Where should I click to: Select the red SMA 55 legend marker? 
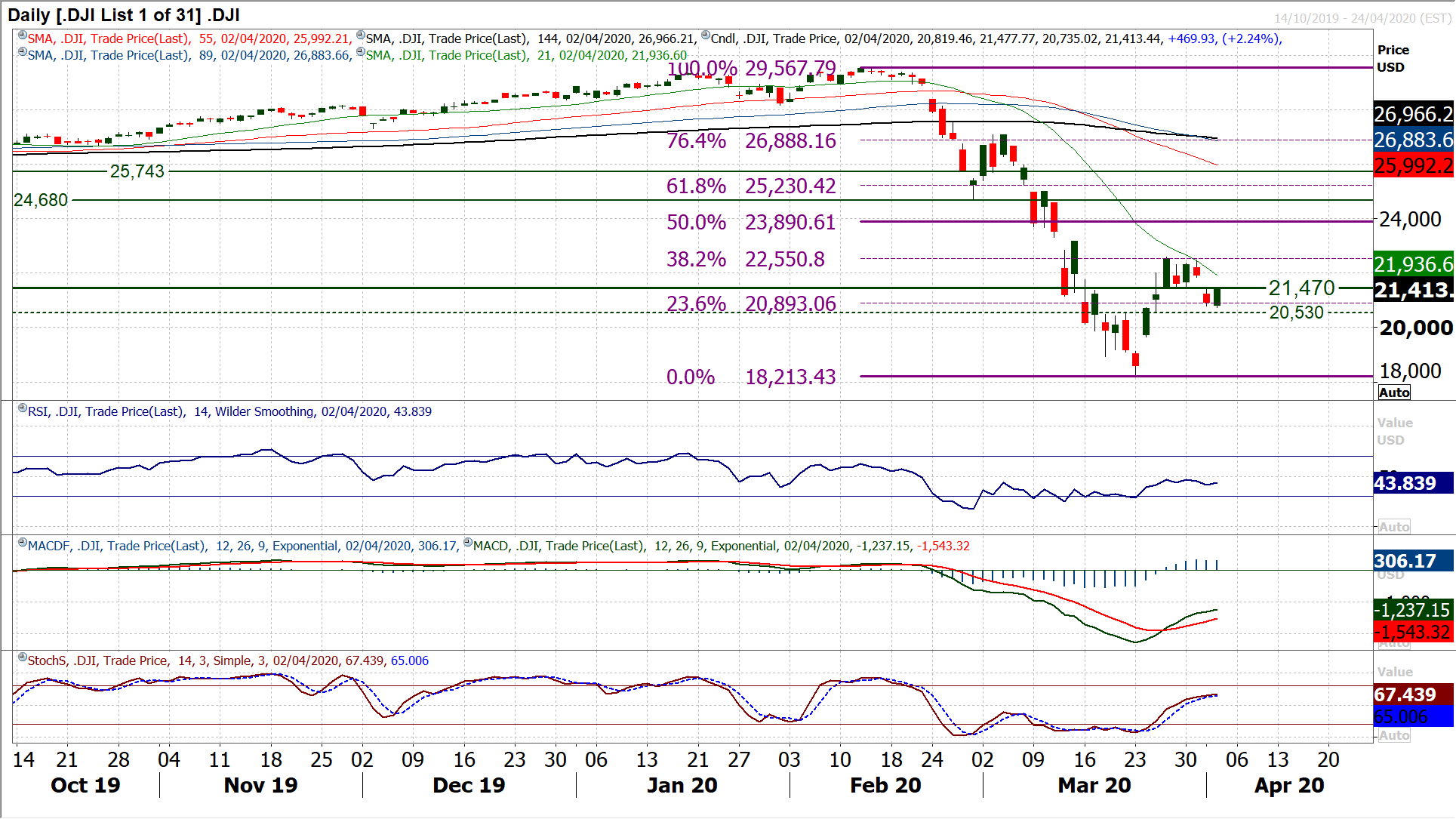click(23, 35)
